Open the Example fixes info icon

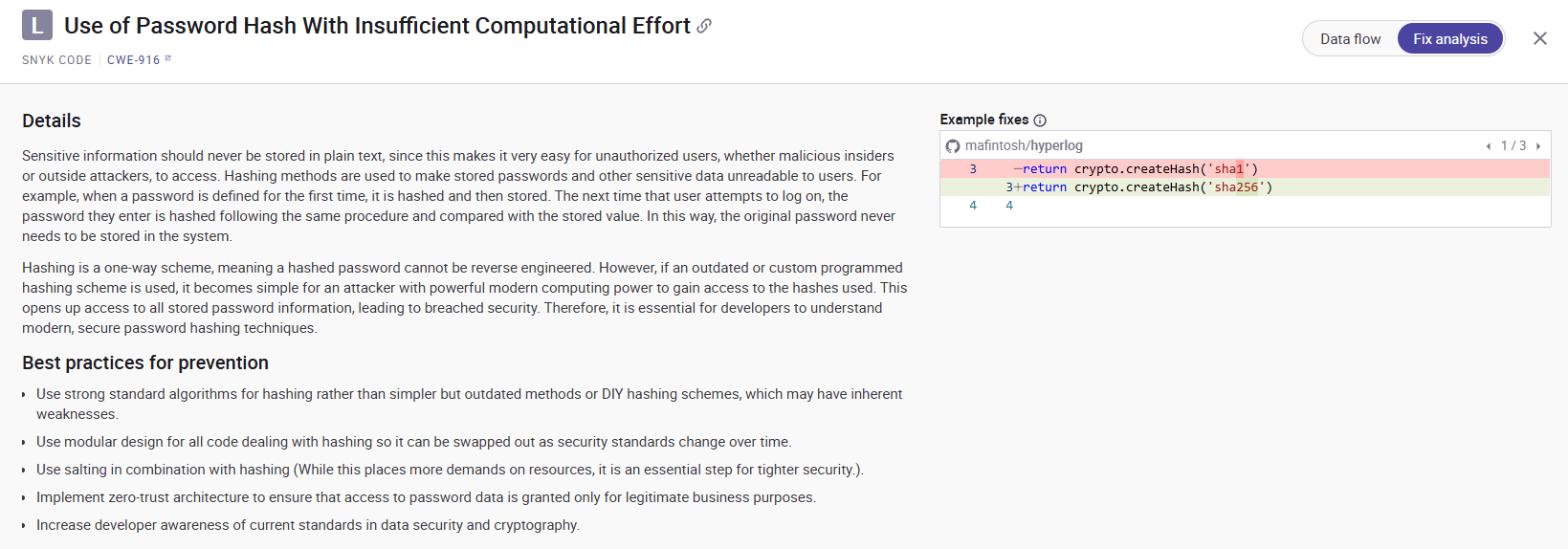click(1040, 121)
